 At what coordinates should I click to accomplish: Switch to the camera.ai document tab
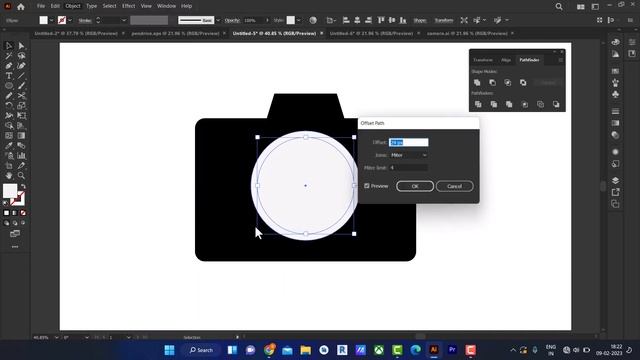(x=467, y=33)
